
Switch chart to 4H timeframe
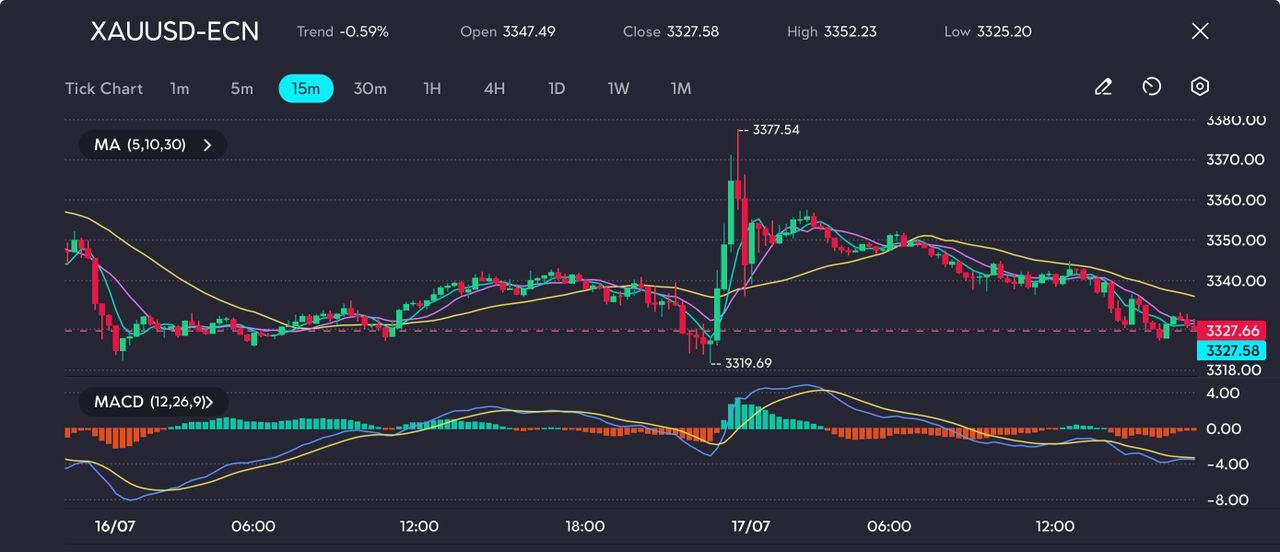click(x=494, y=89)
